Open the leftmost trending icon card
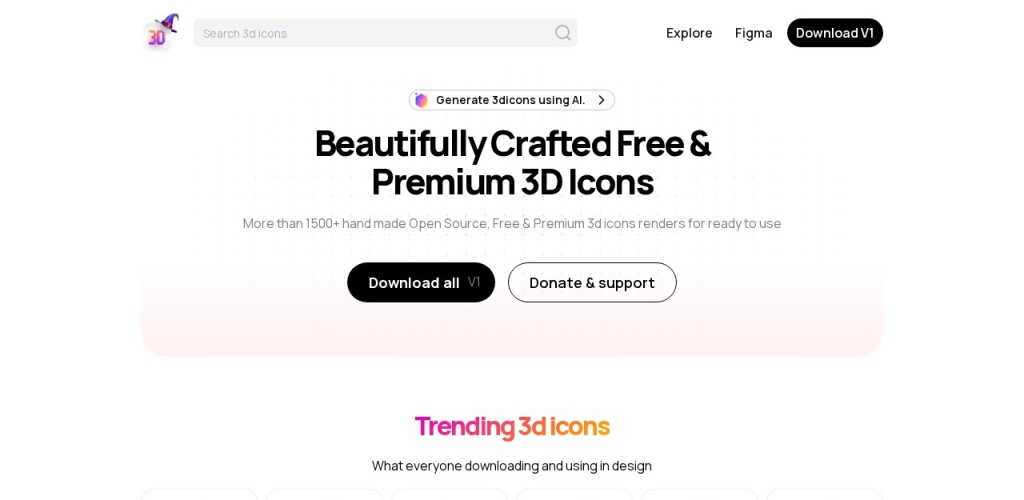This screenshot has width=1024, height=500. pos(199,494)
